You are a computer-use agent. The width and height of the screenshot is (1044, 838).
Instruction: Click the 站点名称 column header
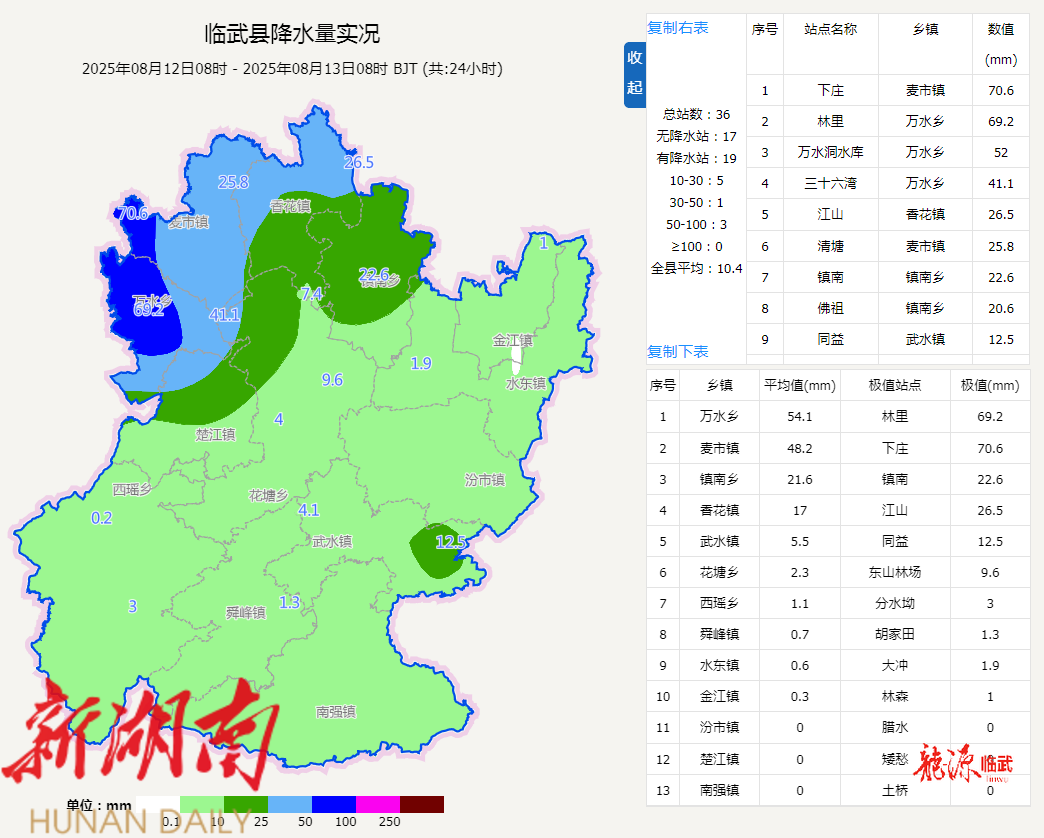830,30
